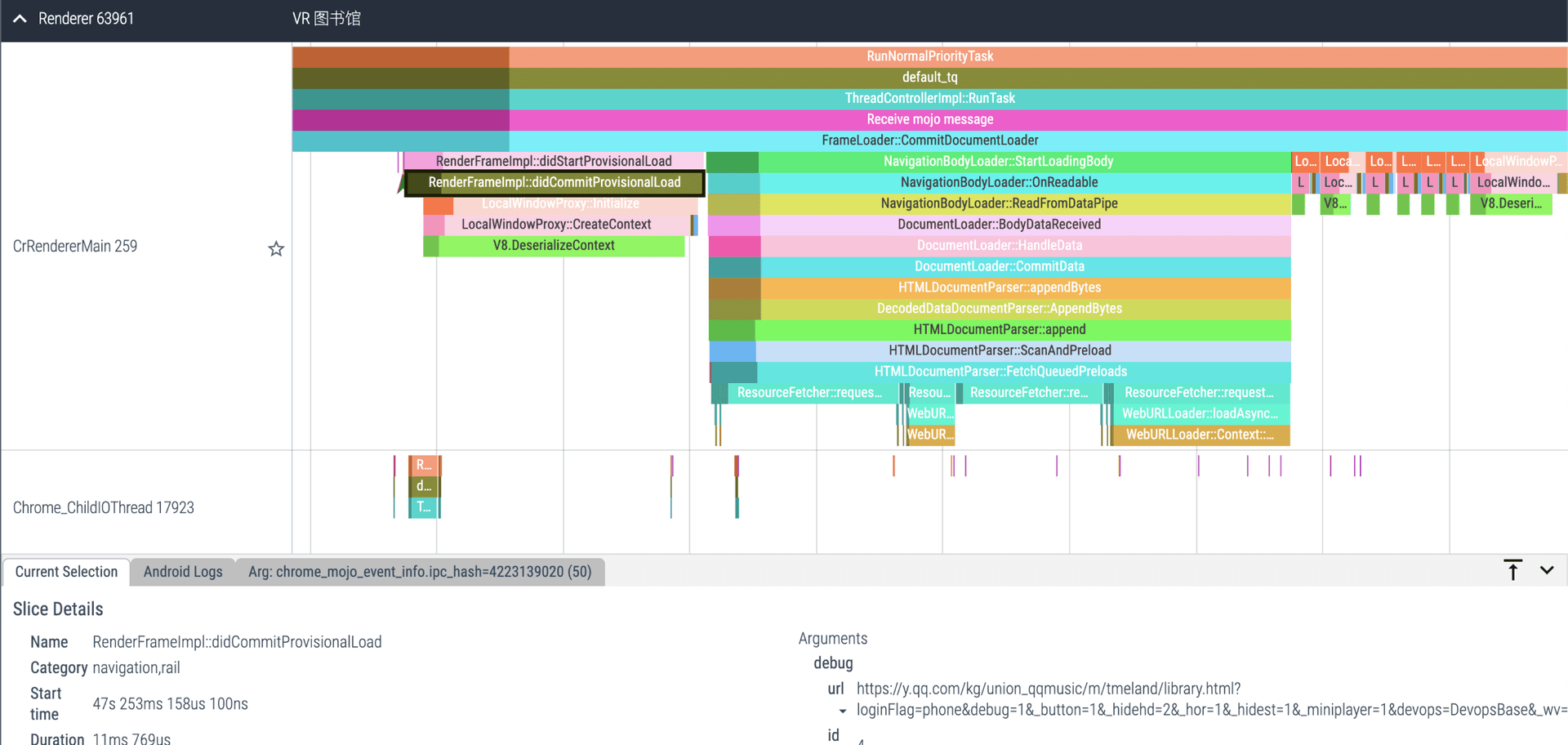Viewport: 1568px width, 745px height.
Task: Collapse the Renderer 63961 process group
Action: [x=20, y=19]
